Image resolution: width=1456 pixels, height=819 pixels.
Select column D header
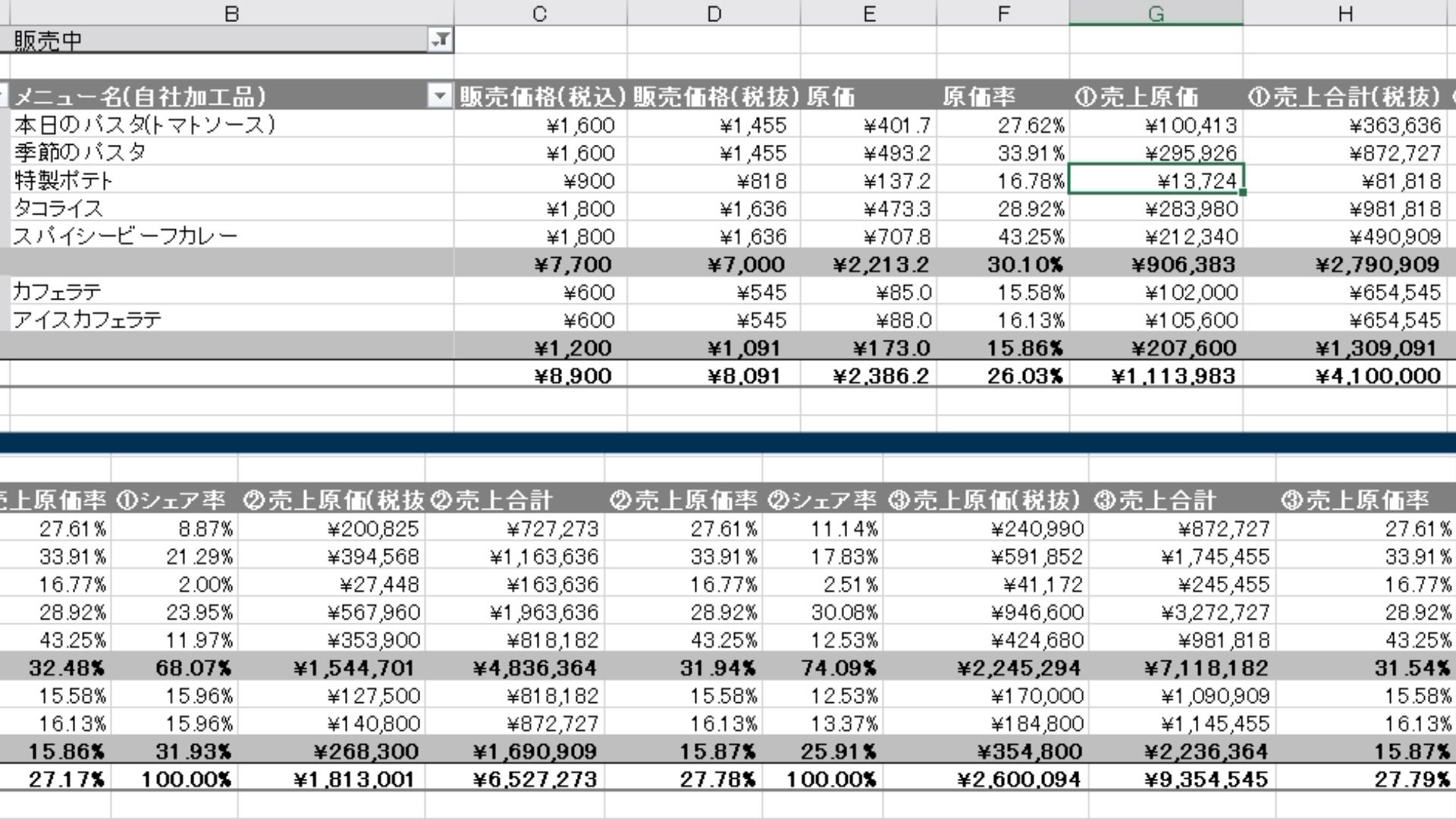coord(714,14)
